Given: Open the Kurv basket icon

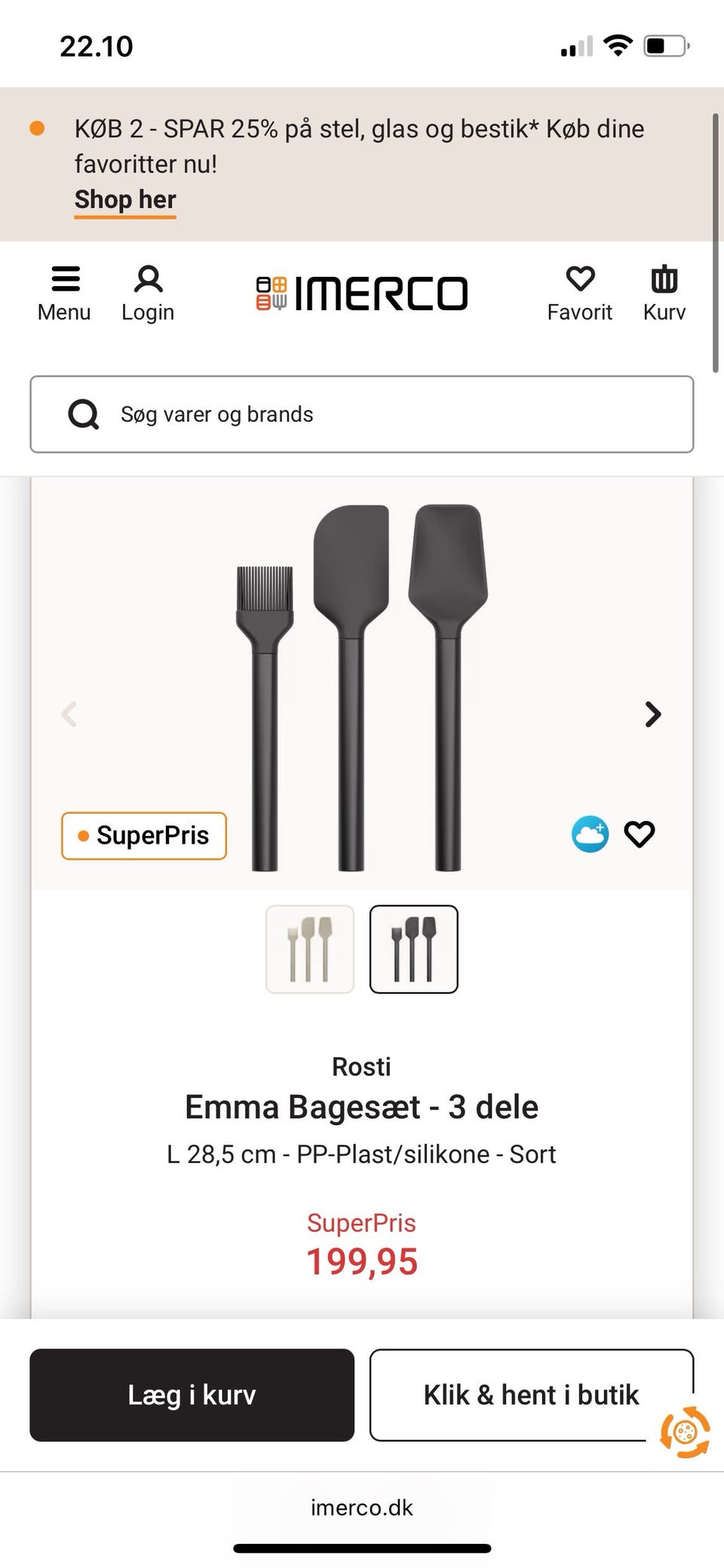Looking at the screenshot, I should pyautogui.click(x=664, y=279).
